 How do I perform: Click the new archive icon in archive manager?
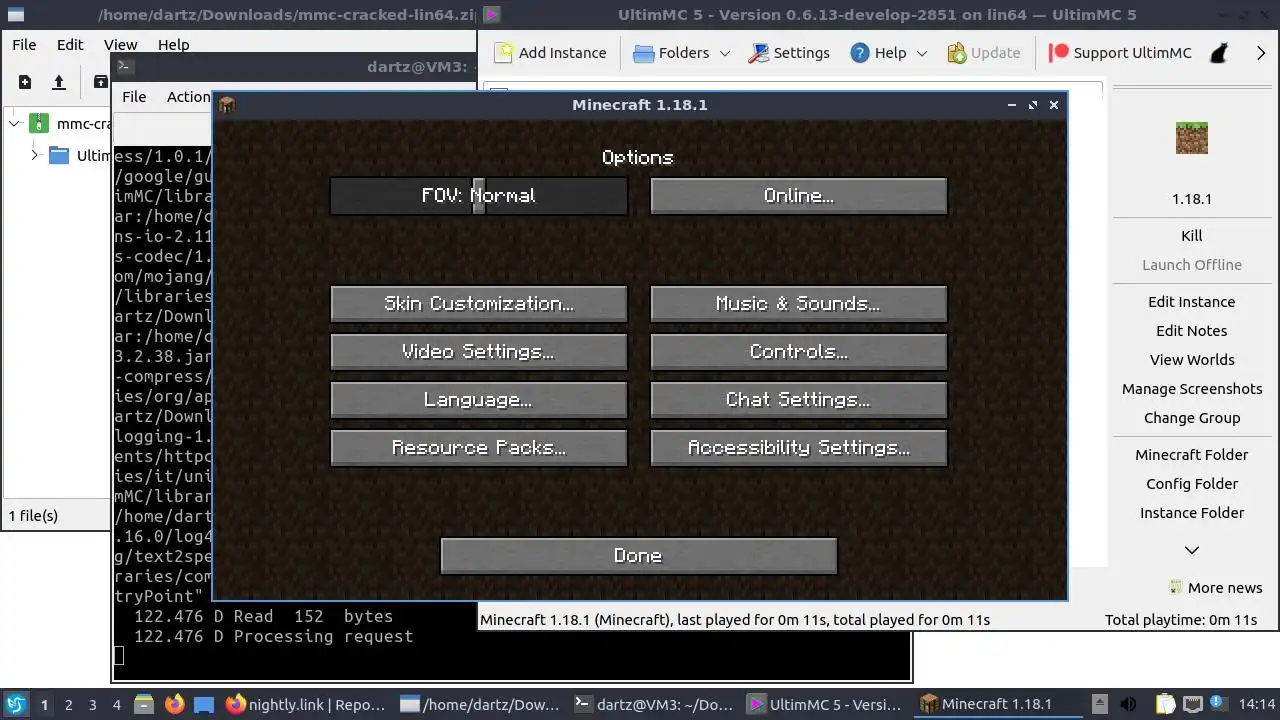(x=25, y=82)
